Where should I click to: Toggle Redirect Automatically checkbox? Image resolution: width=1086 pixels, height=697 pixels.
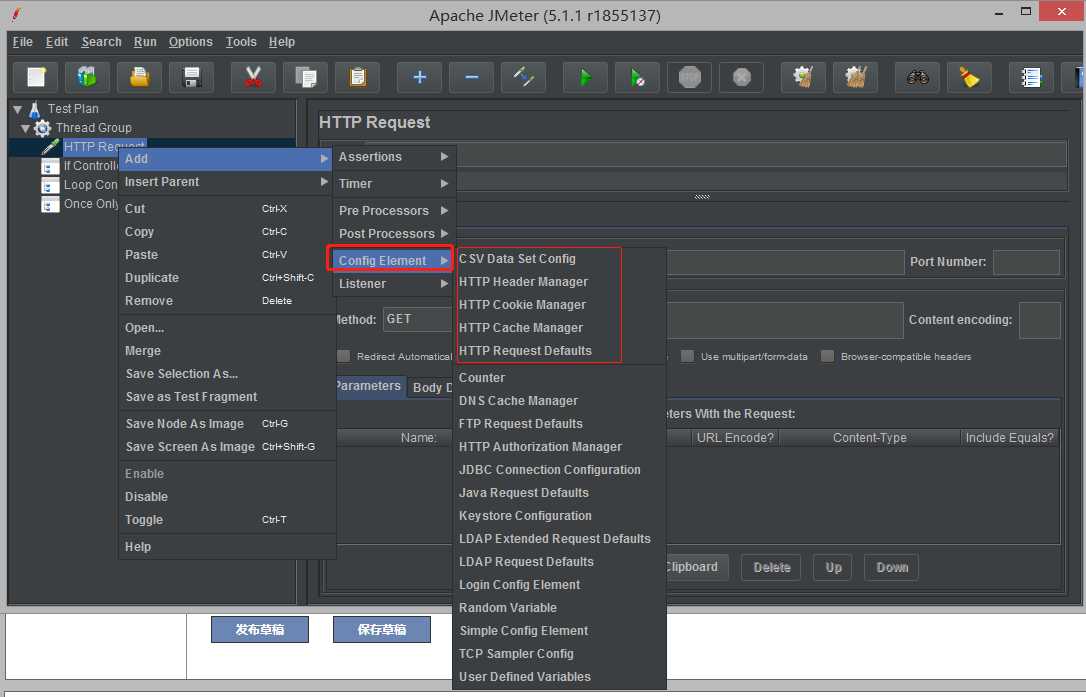[x=344, y=356]
